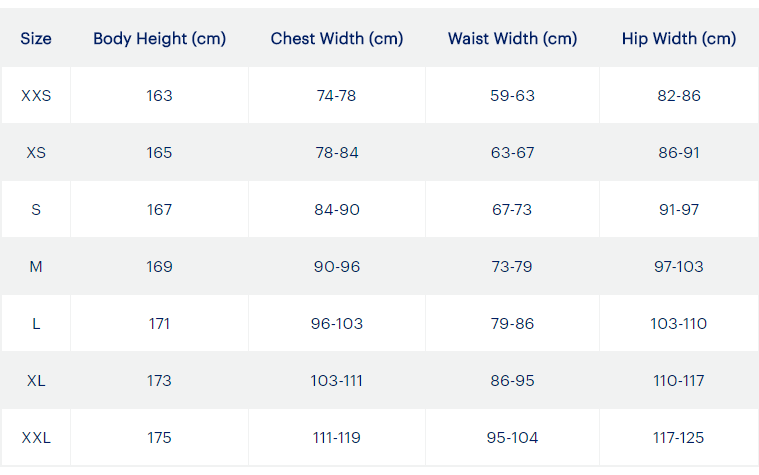The image size is (759, 475).
Task: Select the S size row label
Action: point(36,210)
